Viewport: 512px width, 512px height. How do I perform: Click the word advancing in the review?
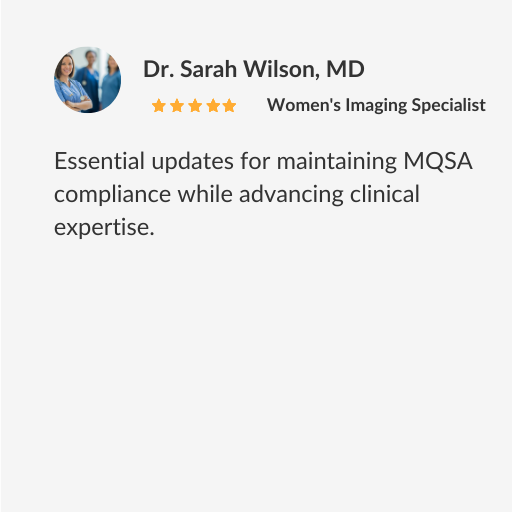click(291, 195)
